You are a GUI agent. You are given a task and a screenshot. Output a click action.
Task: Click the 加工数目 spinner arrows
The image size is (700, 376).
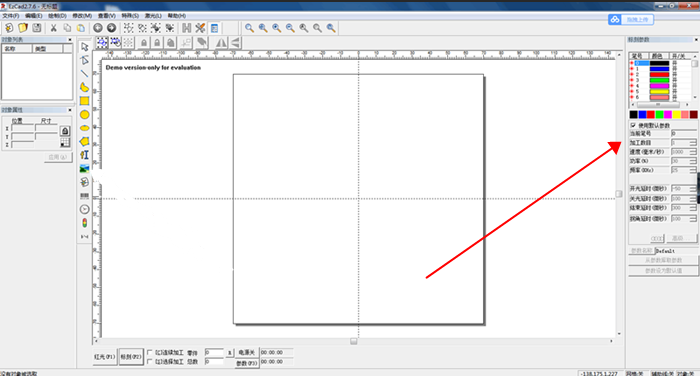click(x=693, y=142)
